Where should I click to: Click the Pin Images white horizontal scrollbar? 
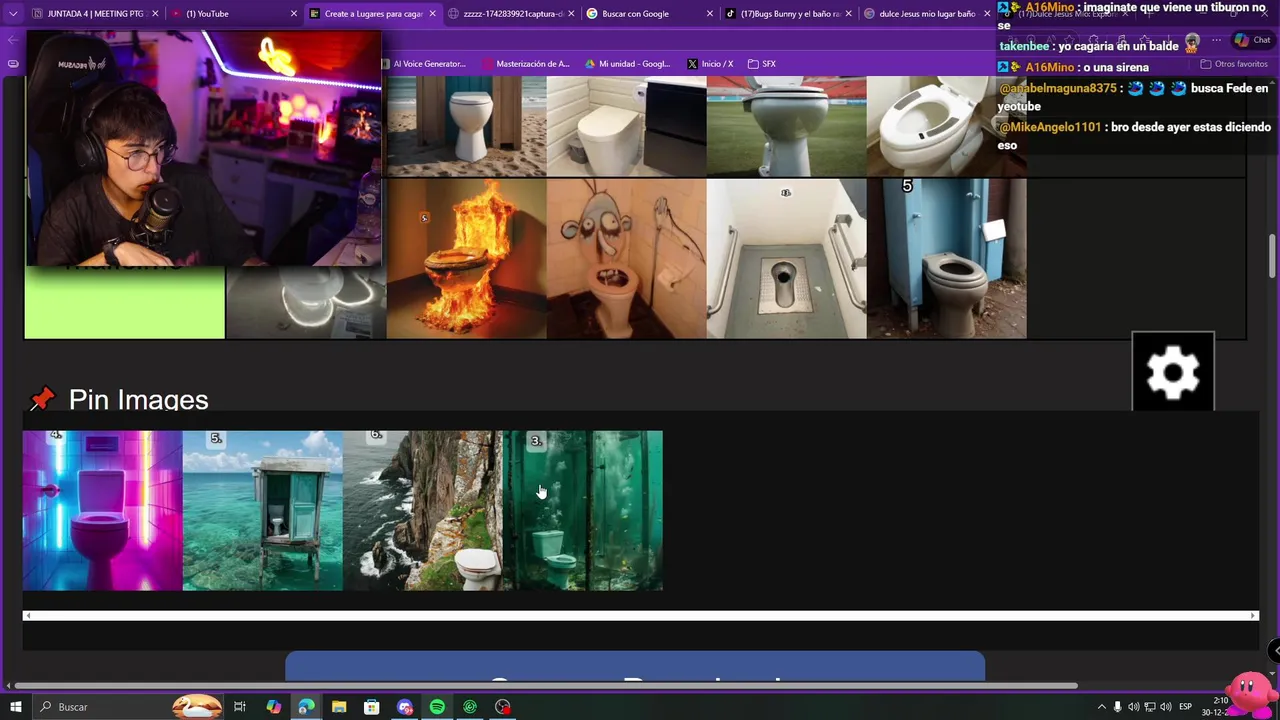coord(640,616)
